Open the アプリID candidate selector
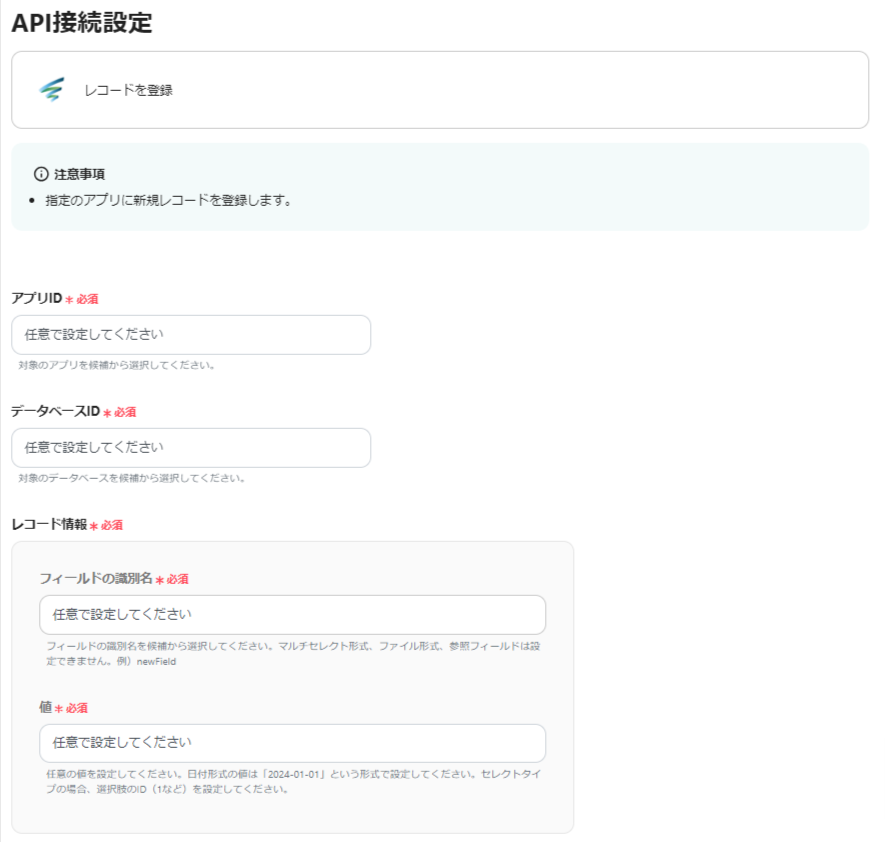 pyautogui.click(x=191, y=335)
